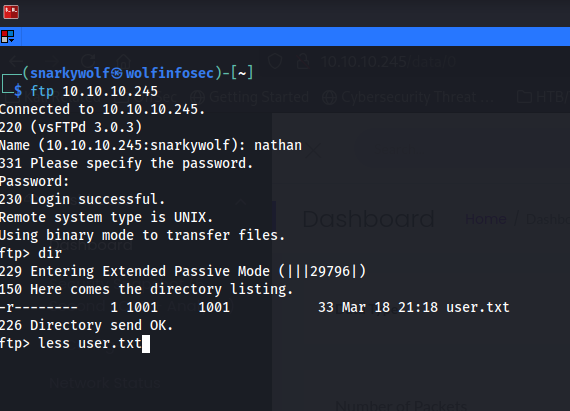
Task: Click the 'less user.txt' command prompt line
Action: point(75,343)
